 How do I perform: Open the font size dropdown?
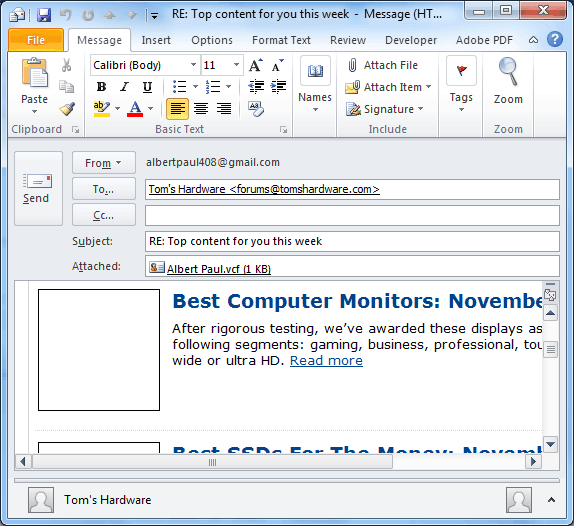coord(236,65)
